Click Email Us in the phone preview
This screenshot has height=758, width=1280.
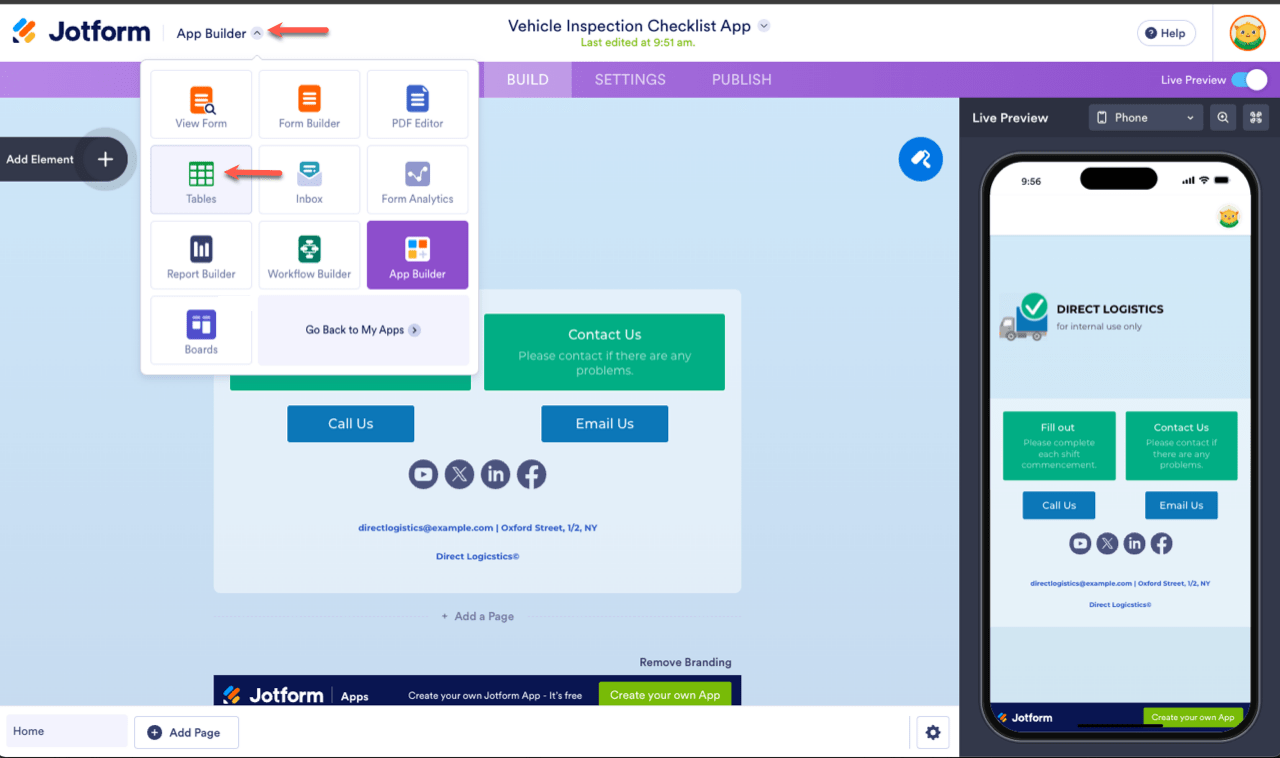coord(1181,505)
